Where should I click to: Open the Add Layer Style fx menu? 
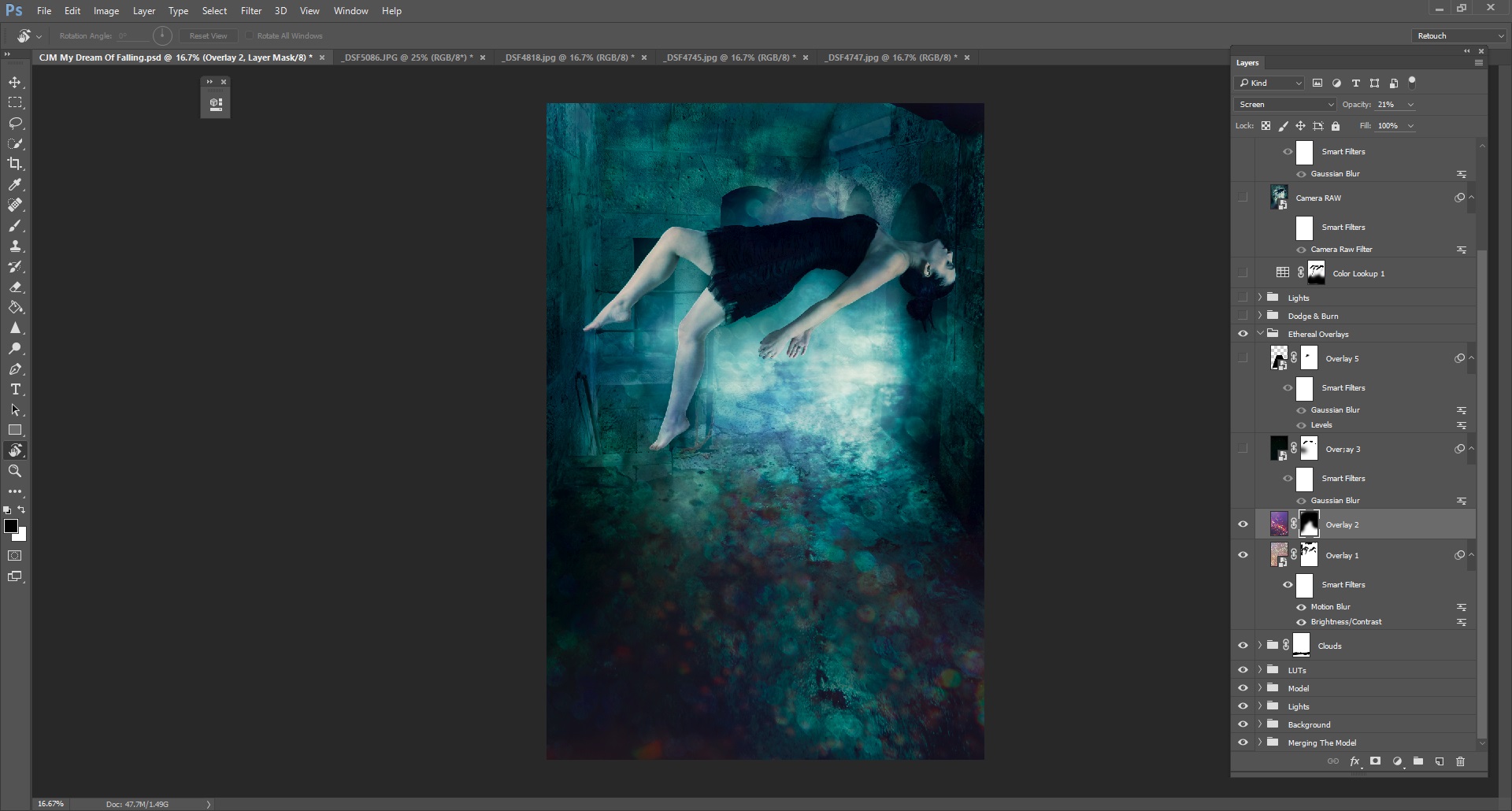pos(1354,761)
